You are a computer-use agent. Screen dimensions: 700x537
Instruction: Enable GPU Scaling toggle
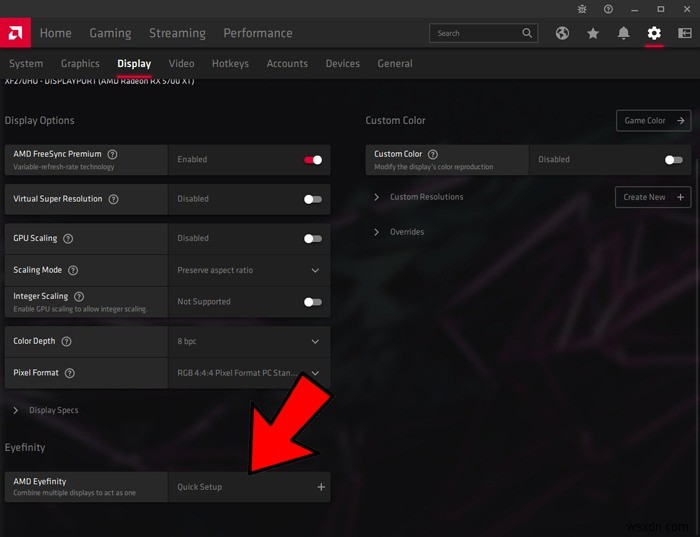click(x=313, y=238)
